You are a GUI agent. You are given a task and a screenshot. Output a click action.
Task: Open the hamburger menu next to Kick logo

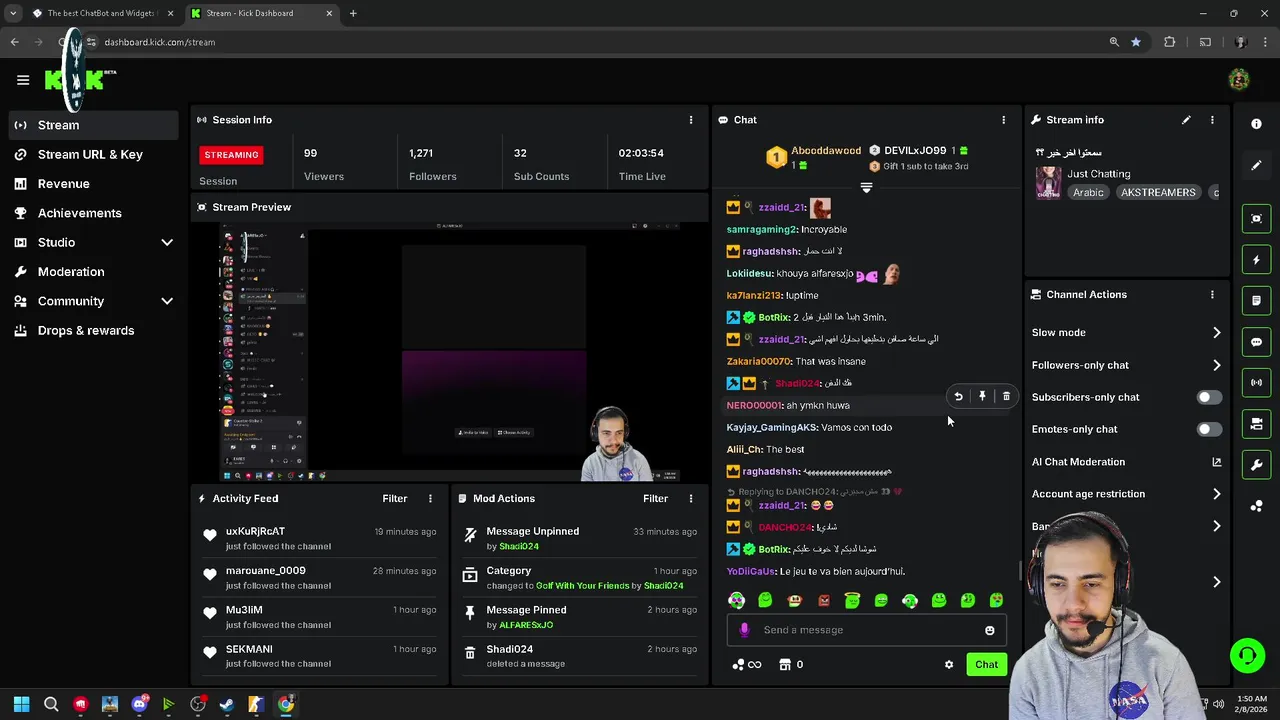(23, 80)
